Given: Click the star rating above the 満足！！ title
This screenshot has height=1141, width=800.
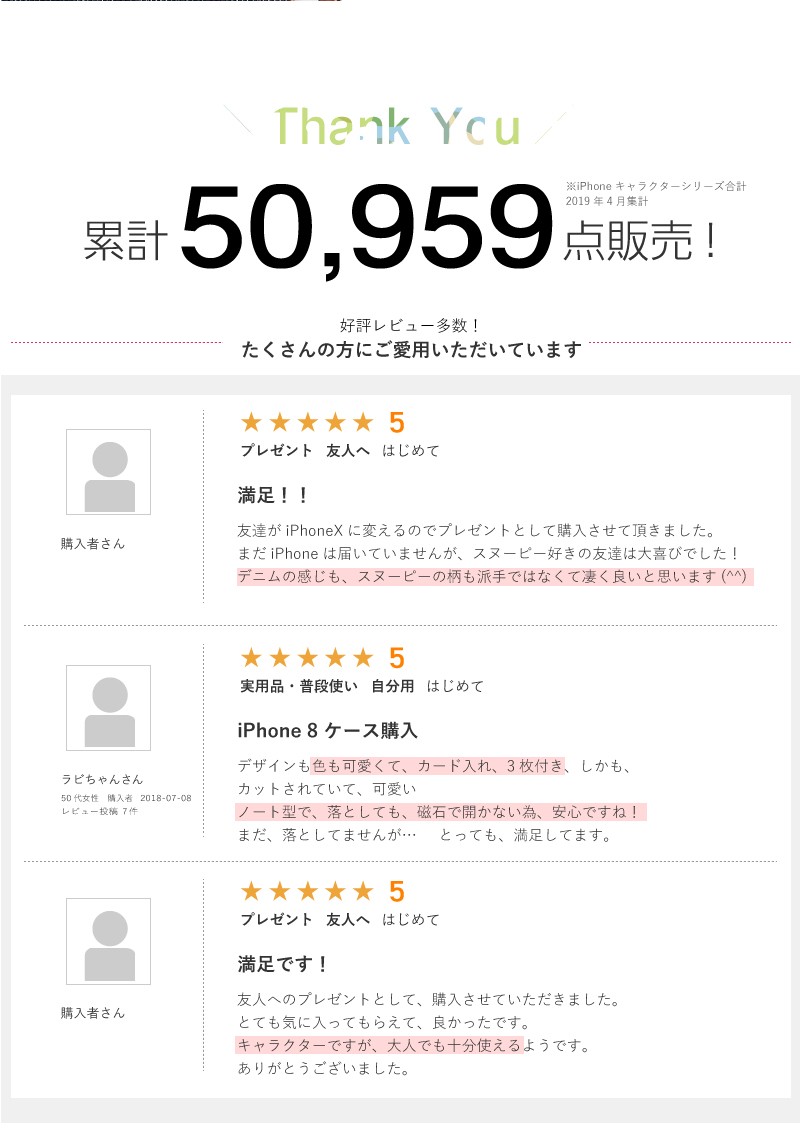Looking at the screenshot, I should pyautogui.click(x=306, y=423).
